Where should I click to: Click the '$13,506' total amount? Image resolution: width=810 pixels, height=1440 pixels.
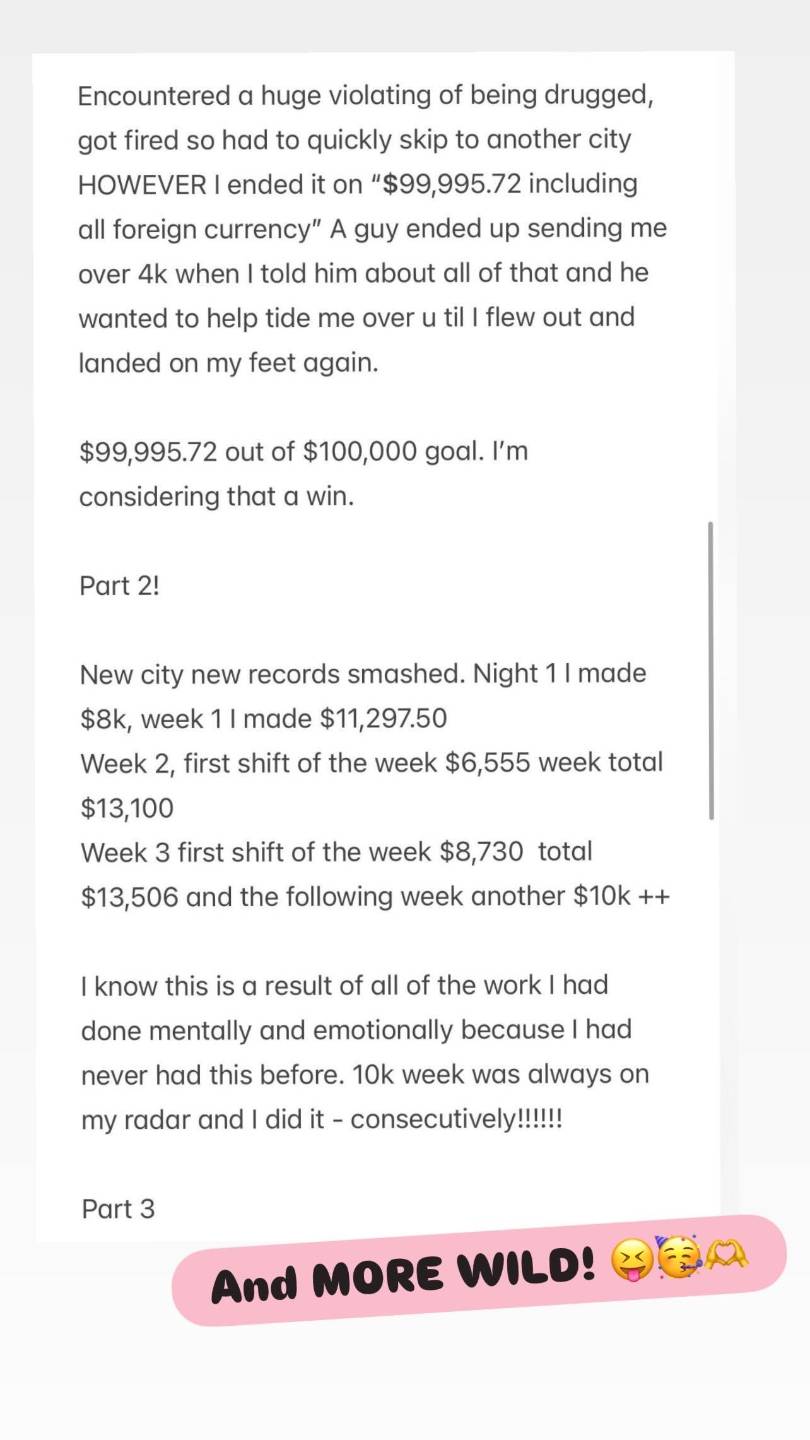(x=130, y=897)
